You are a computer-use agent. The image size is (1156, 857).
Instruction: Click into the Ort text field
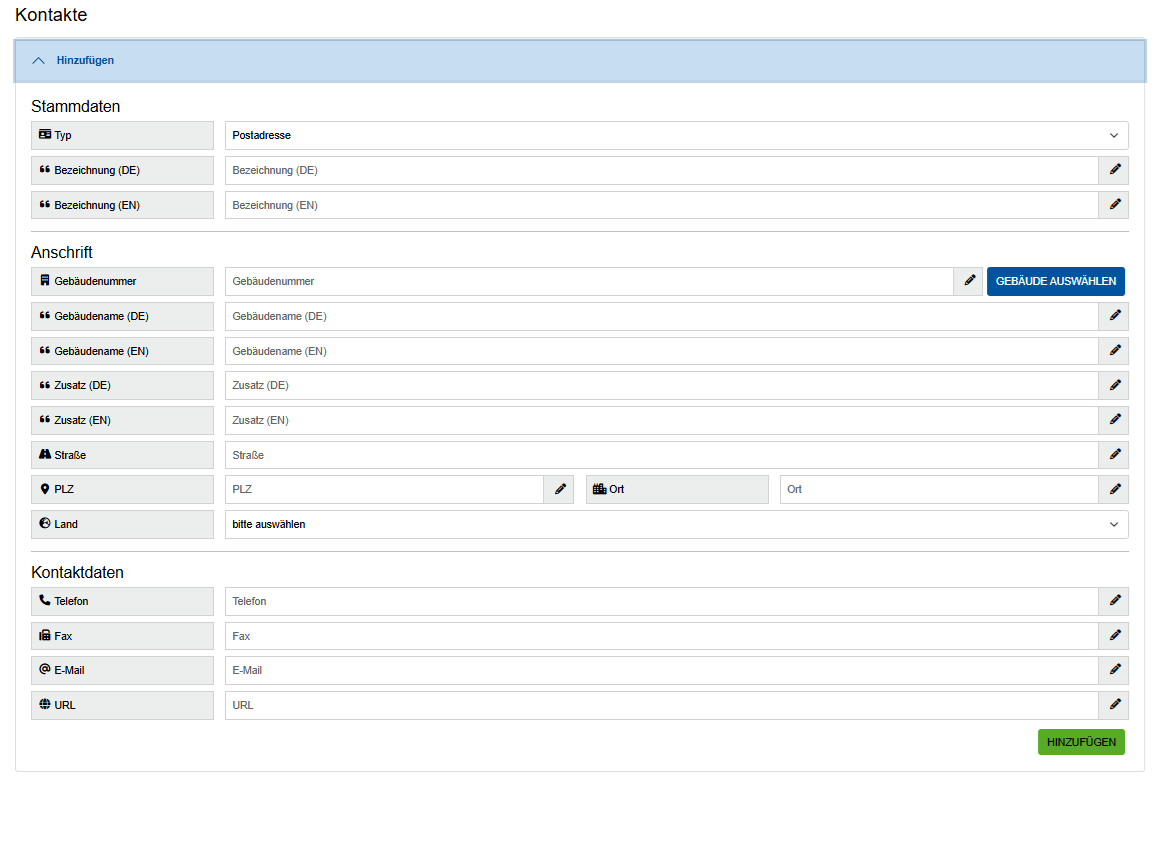tap(938, 489)
